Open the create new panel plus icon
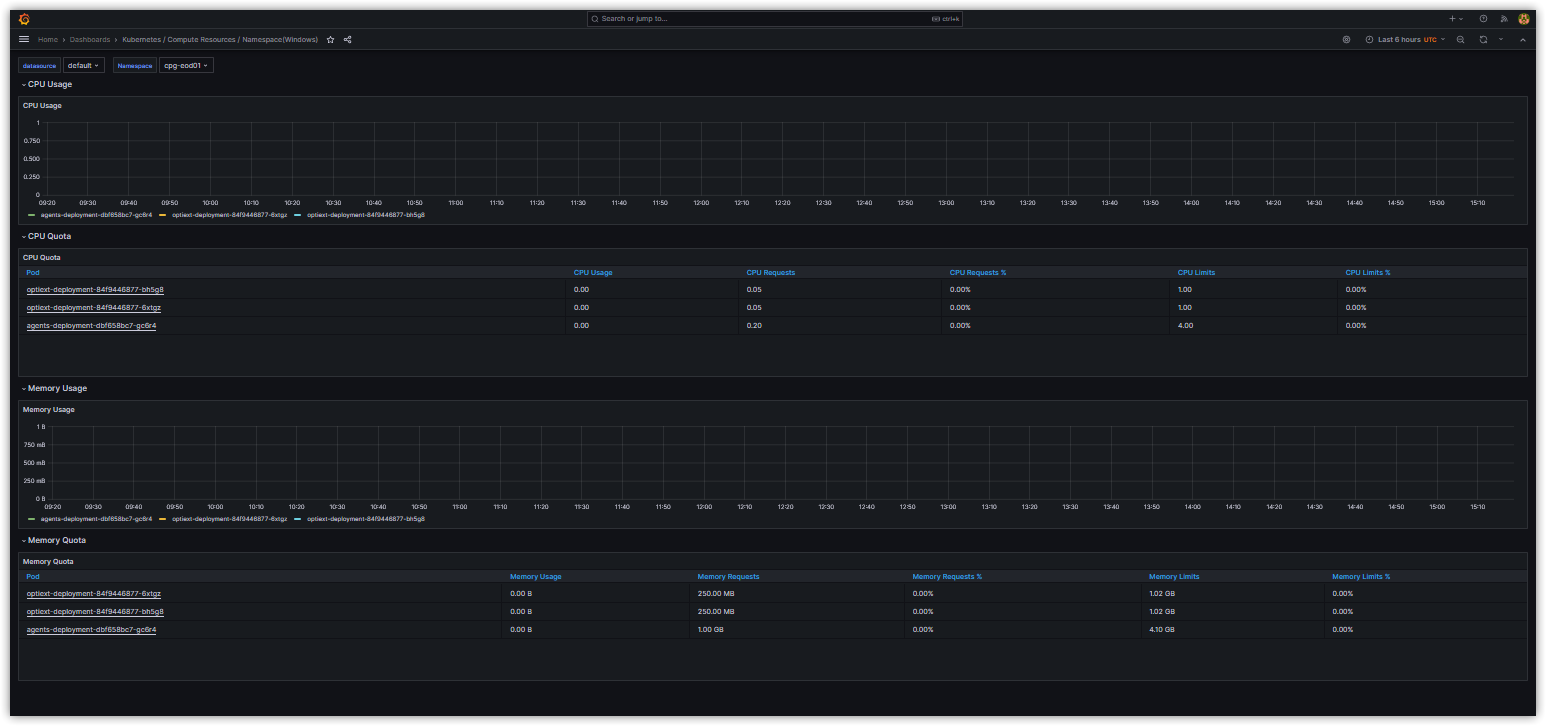 click(x=1450, y=18)
